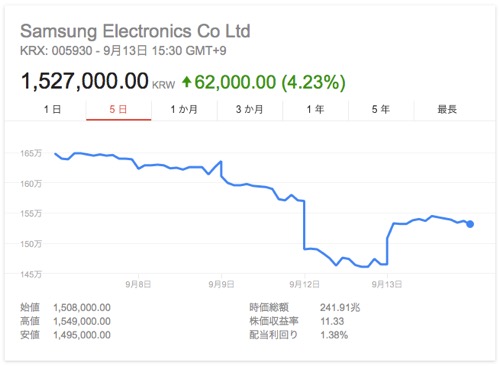The height and width of the screenshot is (366, 500).
Task: Click the Samsung Electronics Co Ltd title
Action: pyautogui.click(x=135, y=31)
